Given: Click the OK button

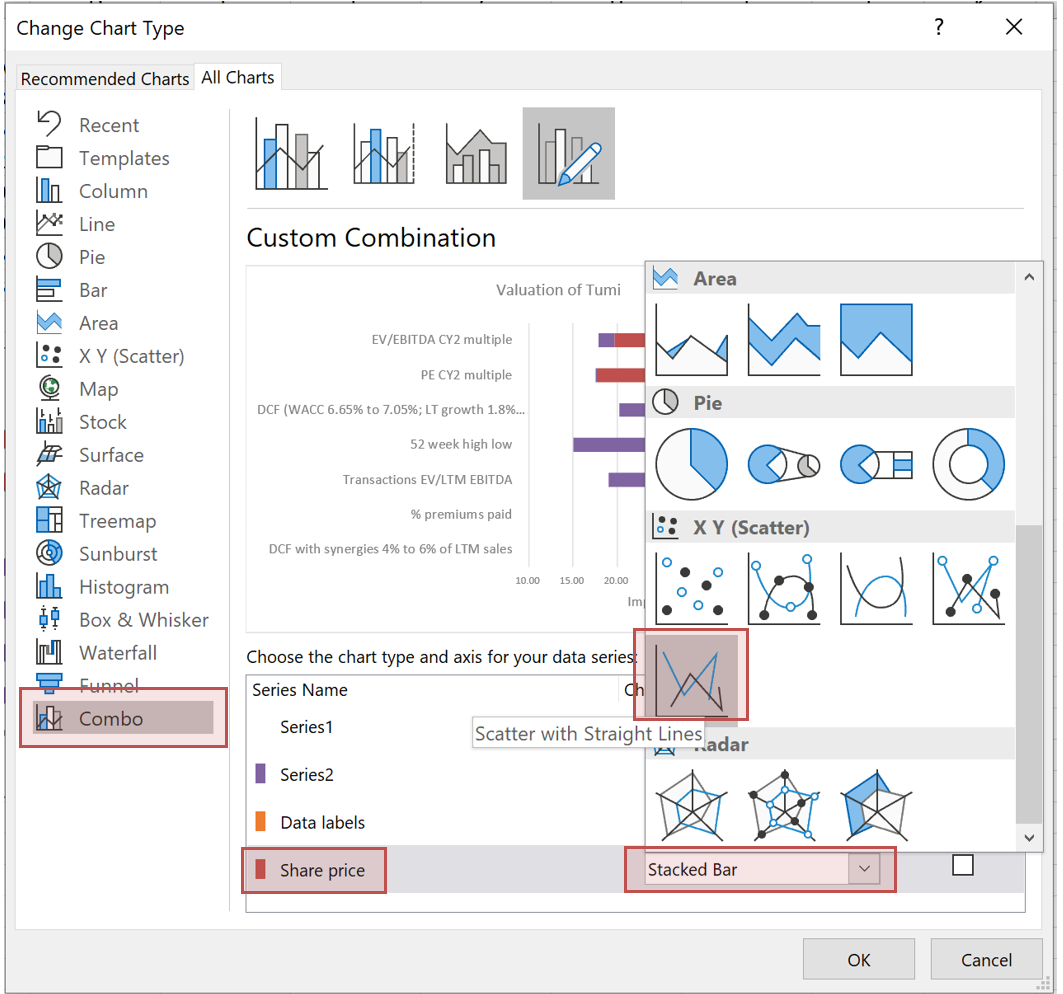Looking at the screenshot, I should [858, 960].
